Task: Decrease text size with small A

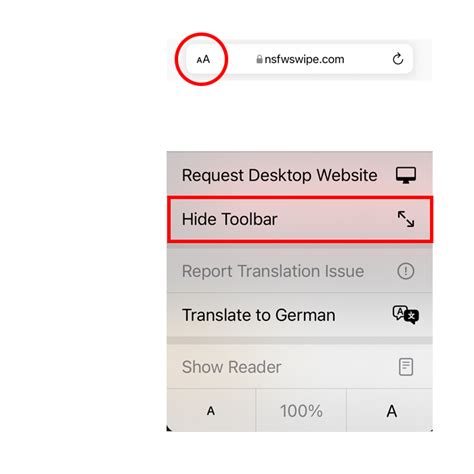Action: point(211,411)
